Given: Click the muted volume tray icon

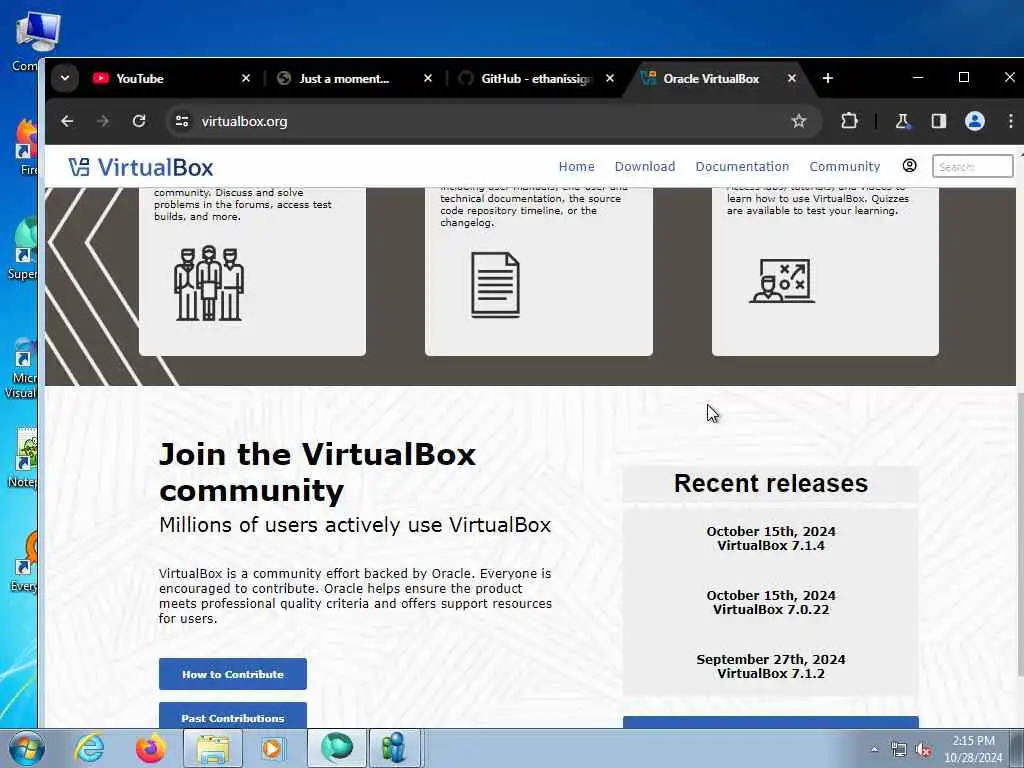Looking at the screenshot, I should click(x=923, y=750).
